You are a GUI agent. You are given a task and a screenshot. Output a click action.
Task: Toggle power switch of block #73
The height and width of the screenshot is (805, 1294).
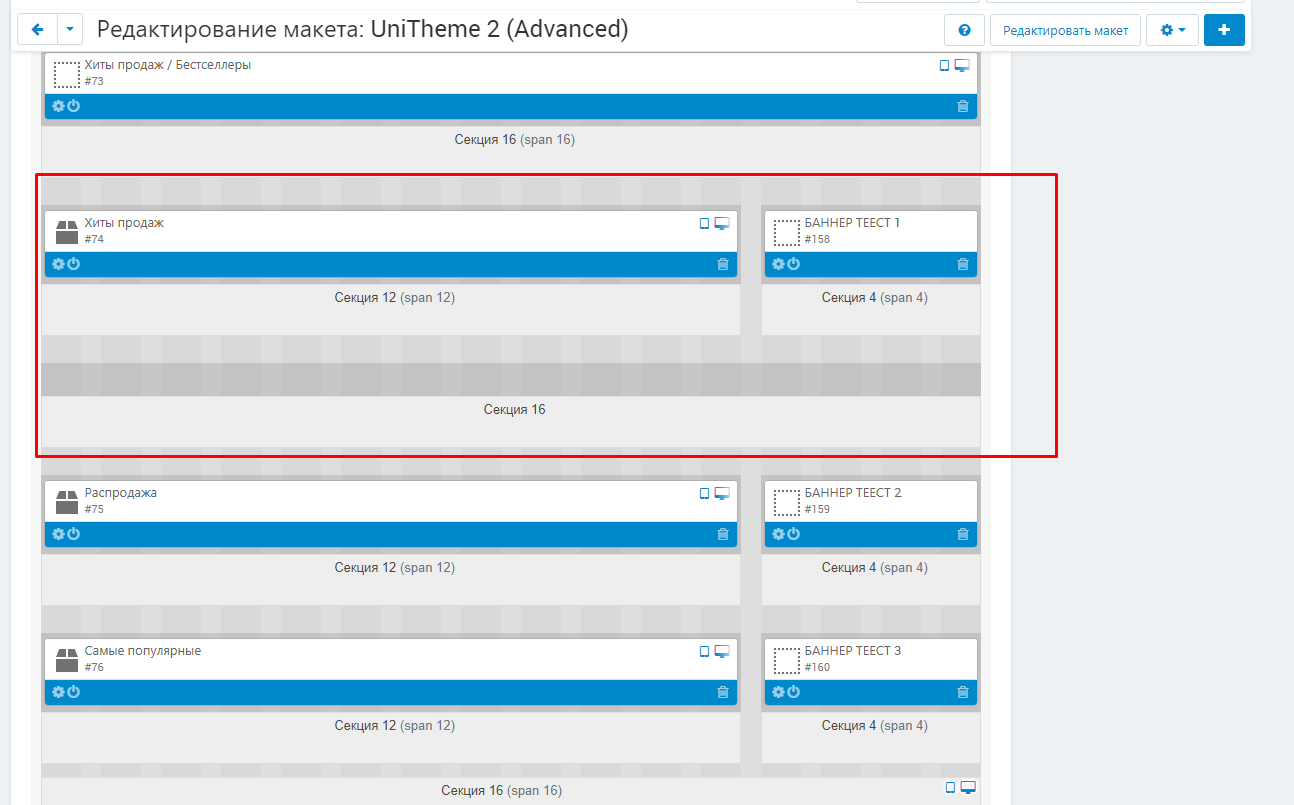click(73, 106)
